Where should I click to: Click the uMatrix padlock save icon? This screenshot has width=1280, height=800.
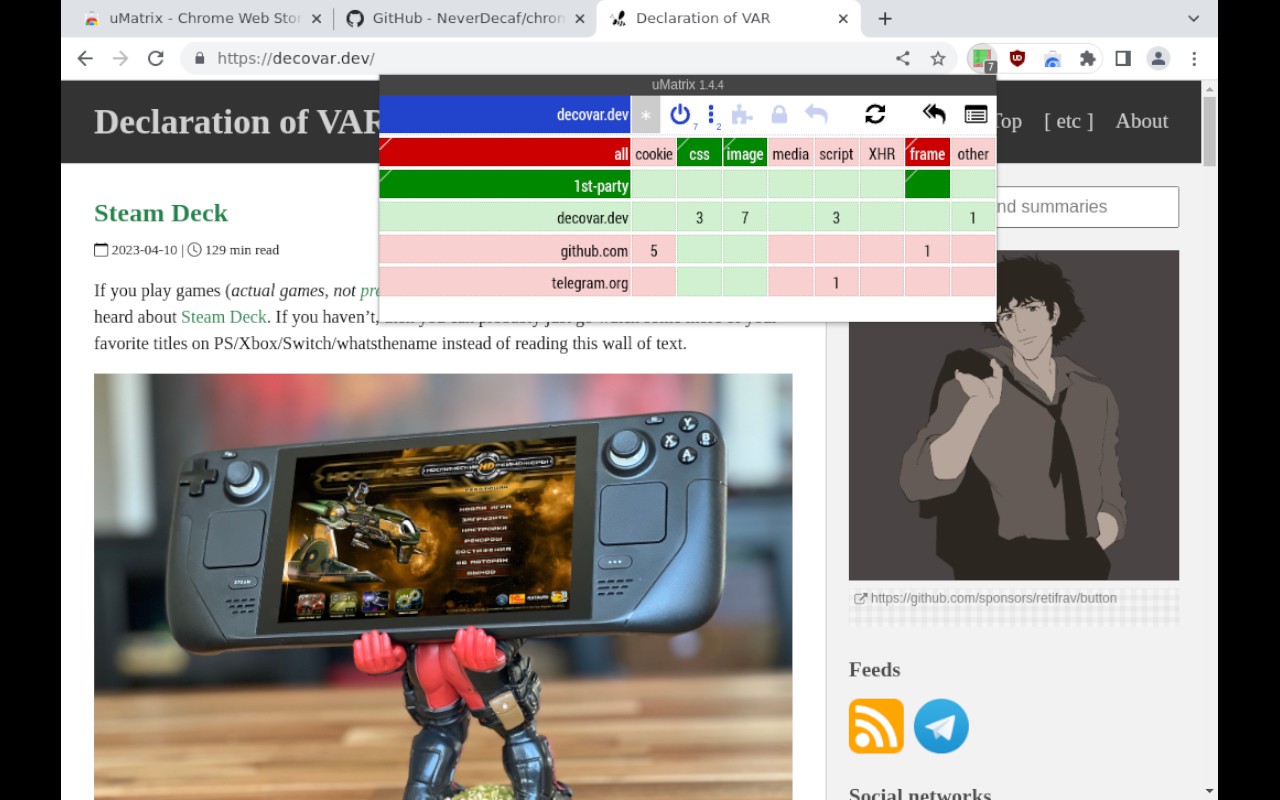(780, 114)
